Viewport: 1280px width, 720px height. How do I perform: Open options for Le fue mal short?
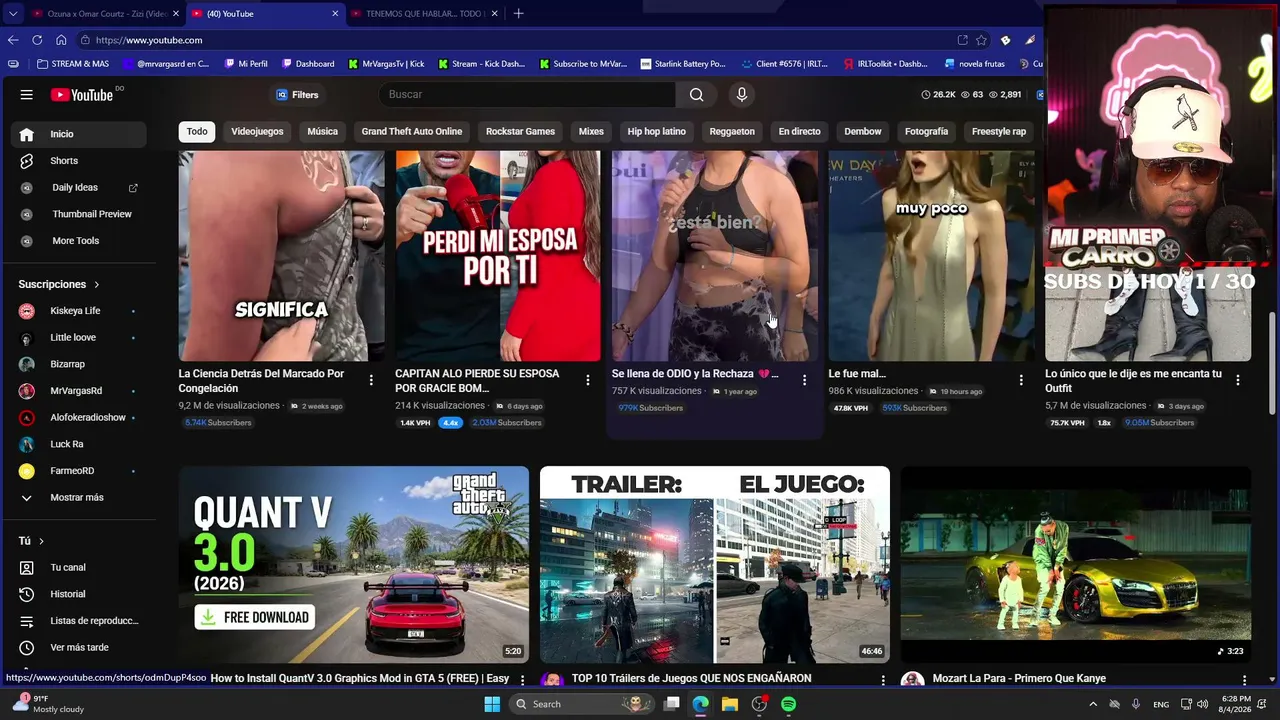tap(1021, 380)
